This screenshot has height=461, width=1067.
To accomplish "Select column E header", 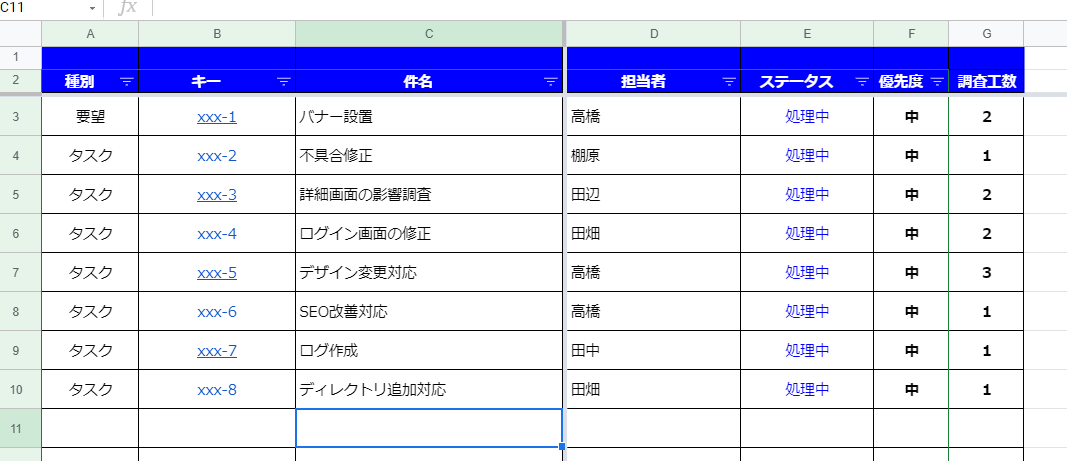I will 807,34.
